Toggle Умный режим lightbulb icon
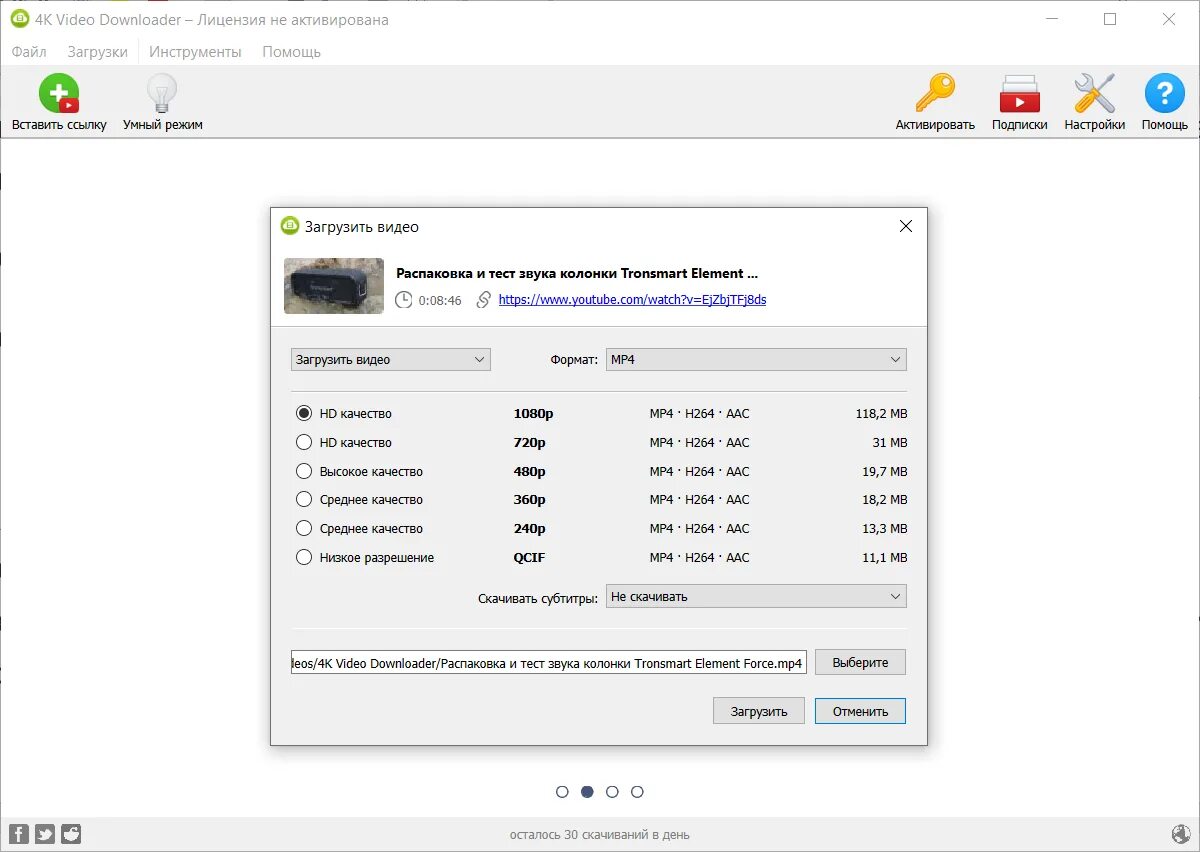This screenshot has width=1200, height=852. 162,93
